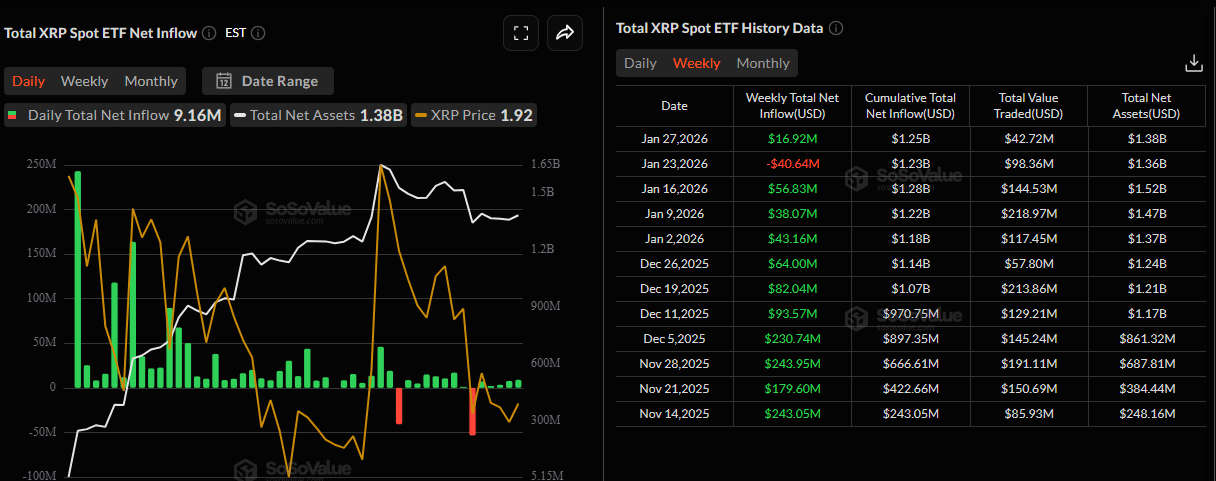This screenshot has height=481, width=1216.
Task: Click the share arrow icon
Action: [564, 33]
